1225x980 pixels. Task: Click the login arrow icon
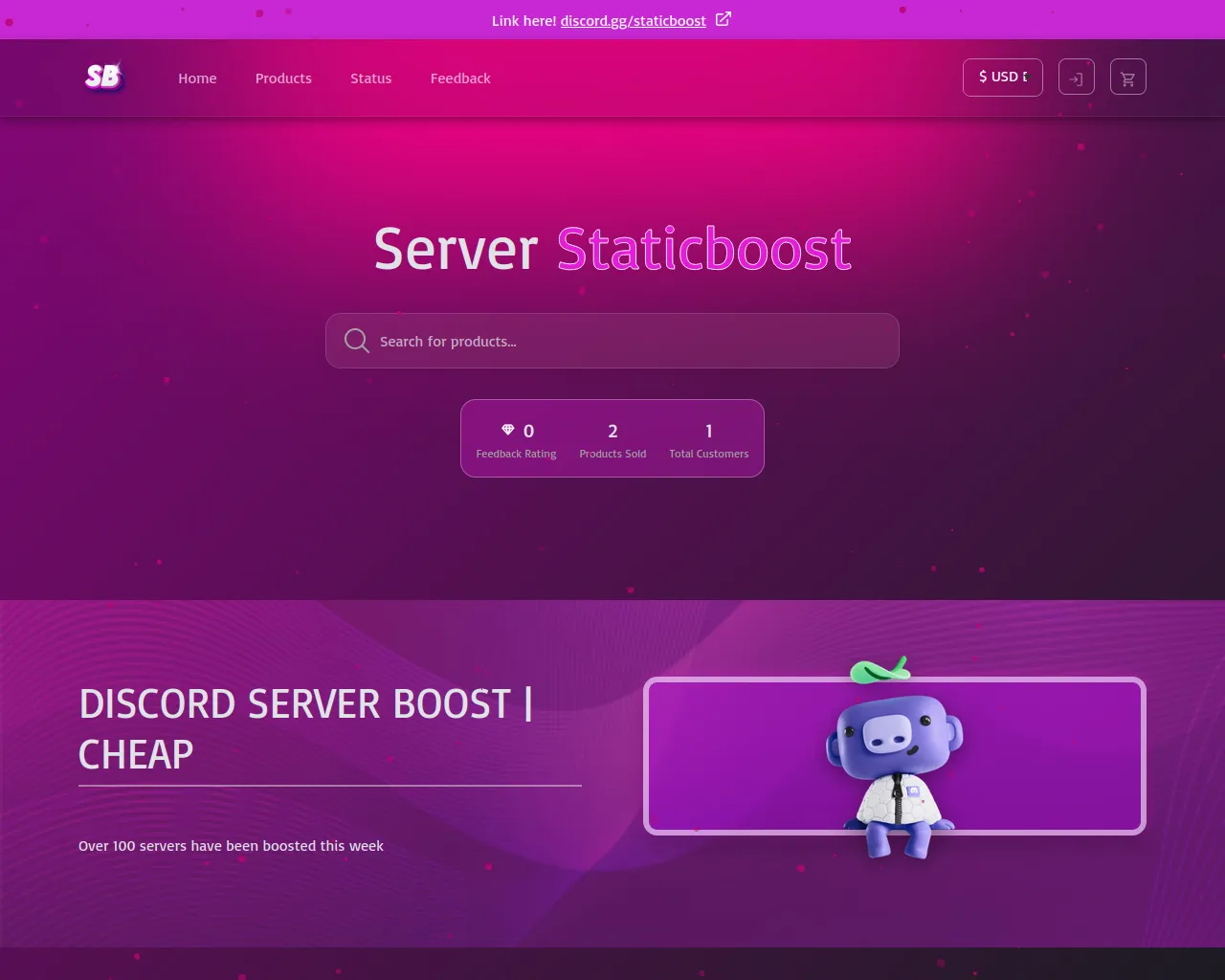tap(1076, 78)
